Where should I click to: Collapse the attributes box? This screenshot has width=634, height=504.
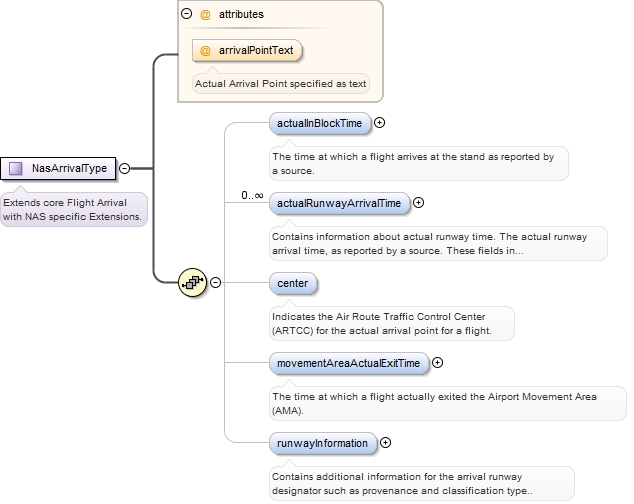click(187, 15)
